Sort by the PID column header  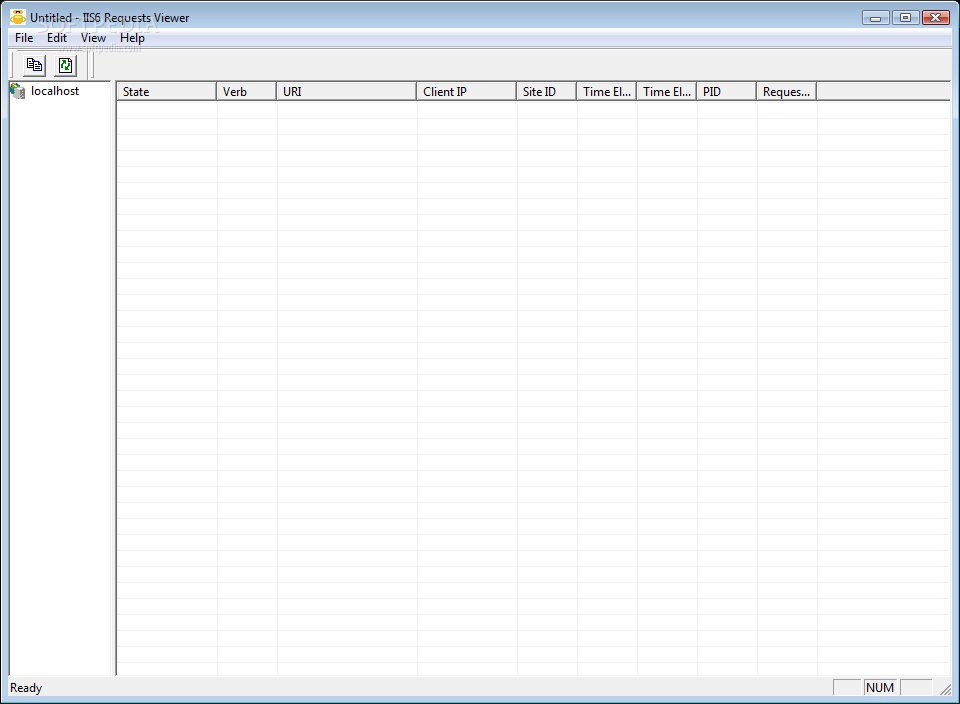coord(726,92)
